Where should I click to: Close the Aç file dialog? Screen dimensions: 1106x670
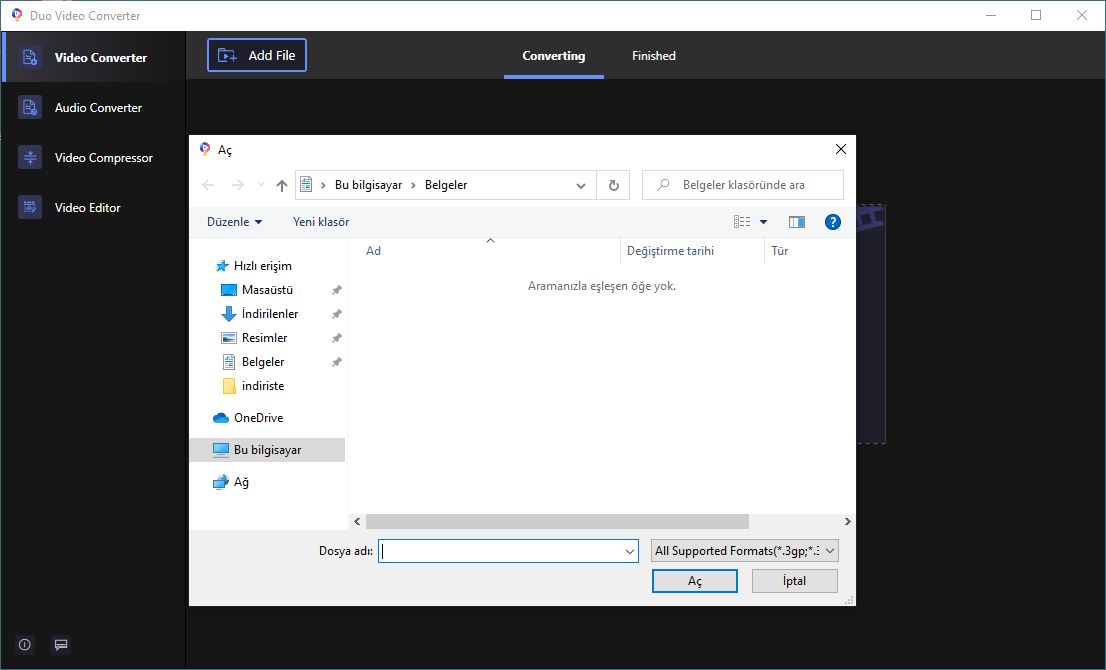pos(841,149)
